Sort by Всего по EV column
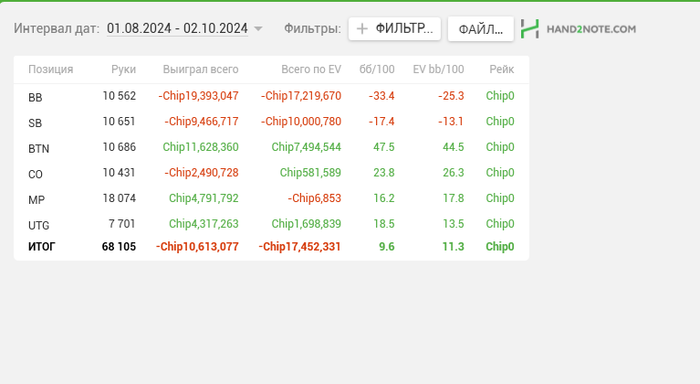 point(311,69)
